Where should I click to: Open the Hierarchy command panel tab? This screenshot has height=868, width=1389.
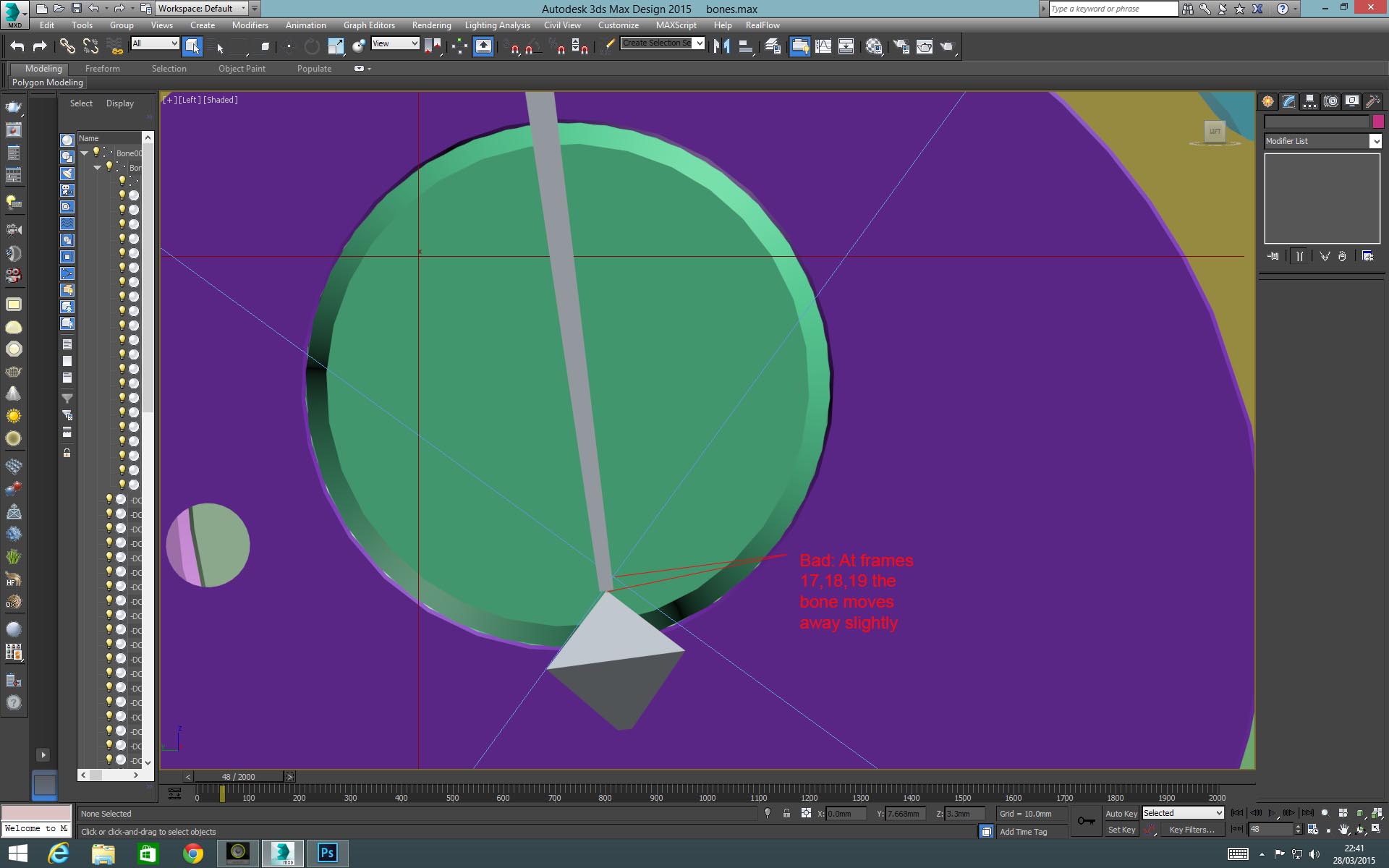[1309, 102]
